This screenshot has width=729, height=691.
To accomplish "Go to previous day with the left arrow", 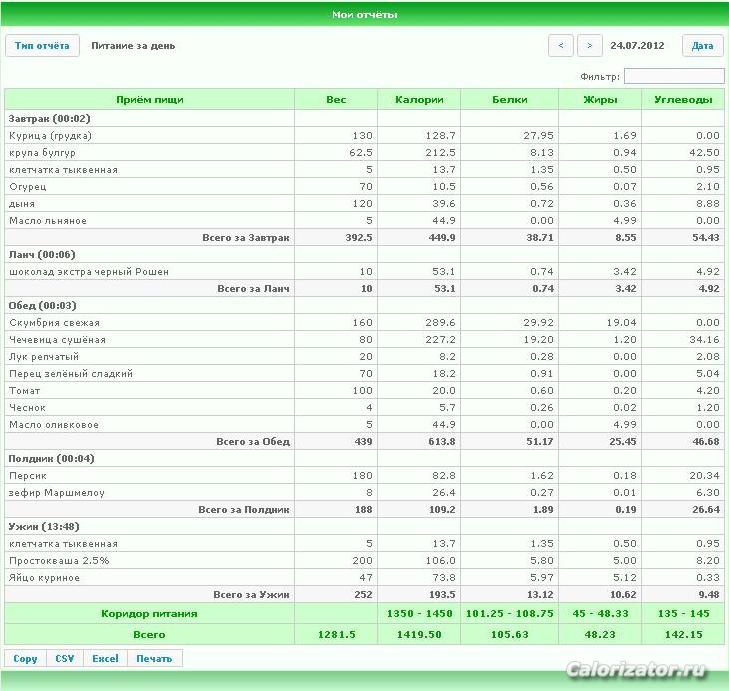I will pyautogui.click(x=561, y=46).
